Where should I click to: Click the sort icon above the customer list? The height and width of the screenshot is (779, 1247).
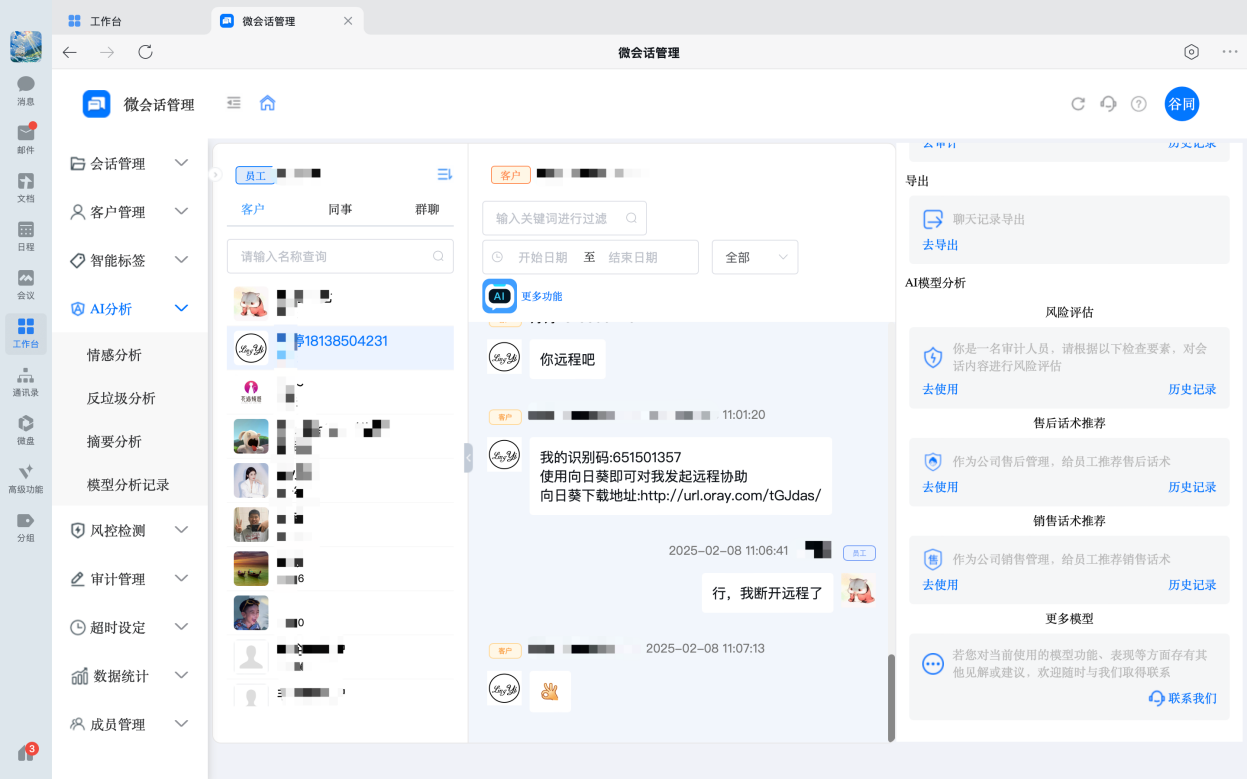coord(444,174)
